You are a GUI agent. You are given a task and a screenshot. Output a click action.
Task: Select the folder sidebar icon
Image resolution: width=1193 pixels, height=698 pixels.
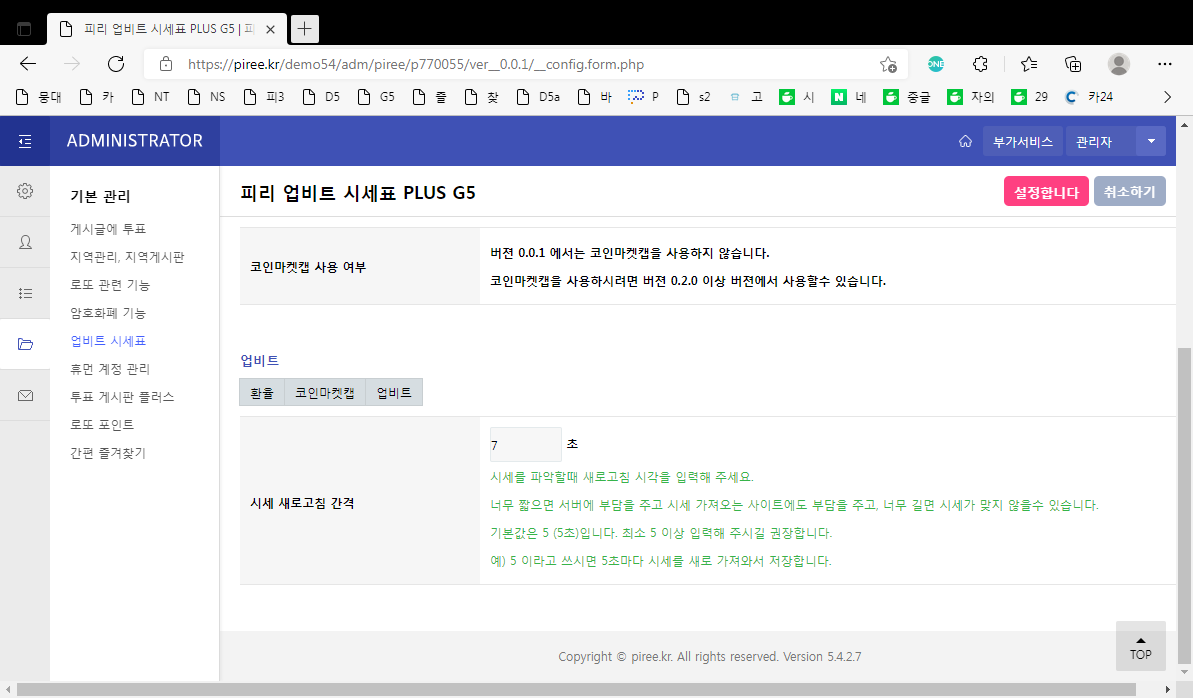point(25,344)
